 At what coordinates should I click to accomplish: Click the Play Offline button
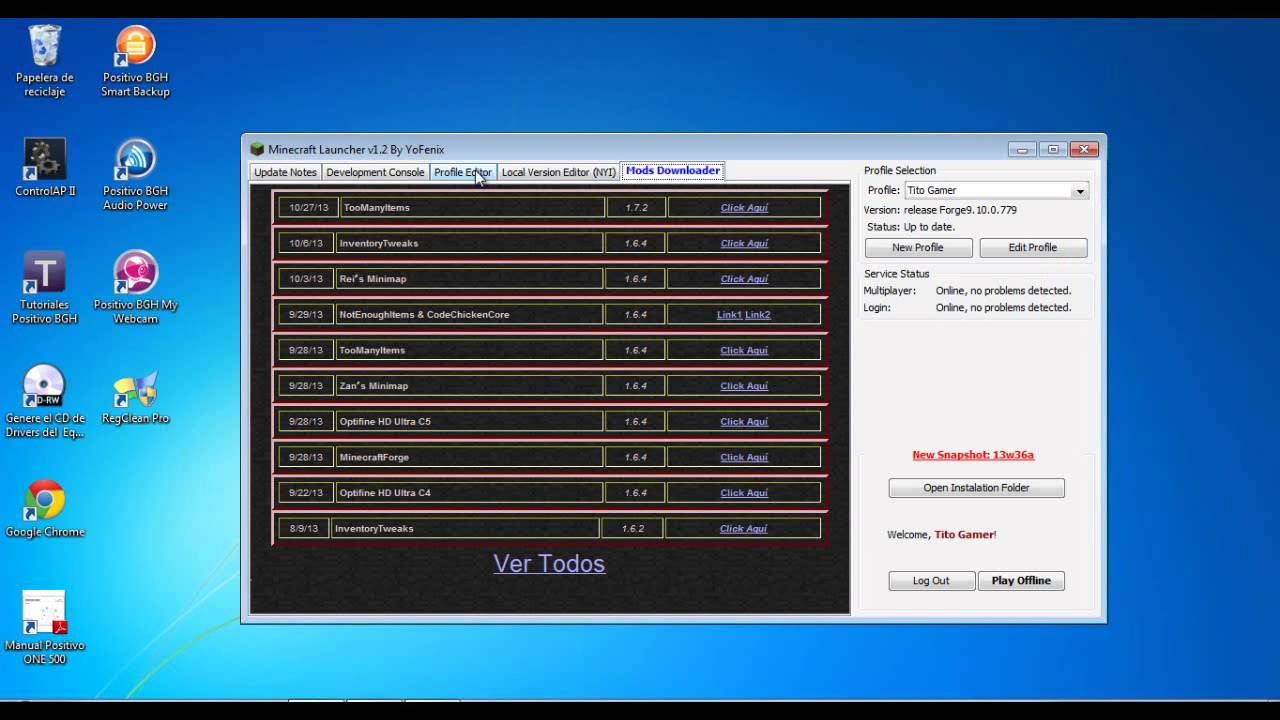[x=1021, y=581]
